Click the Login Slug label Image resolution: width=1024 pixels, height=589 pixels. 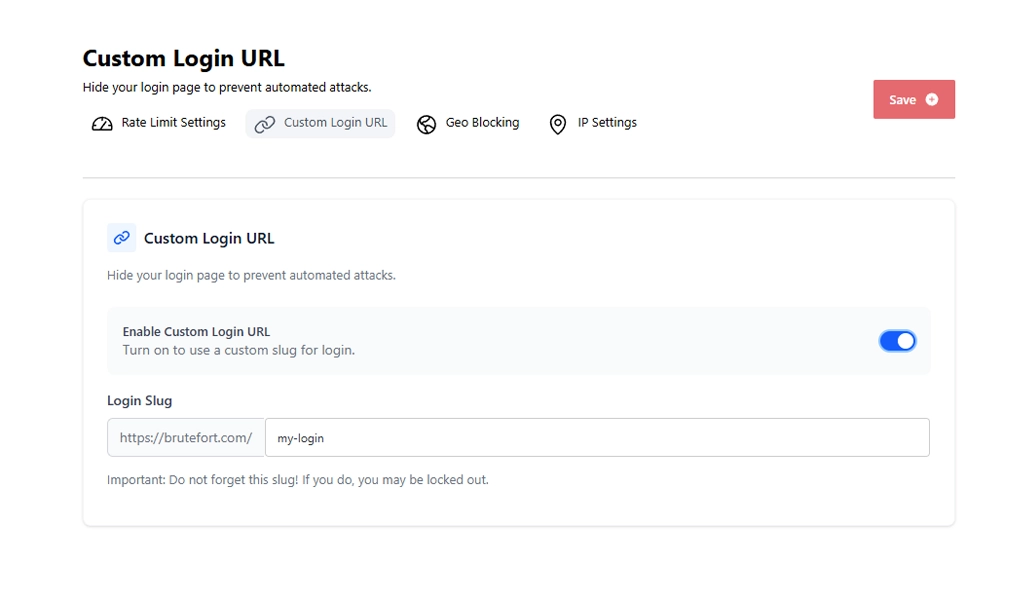click(x=140, y=400)
